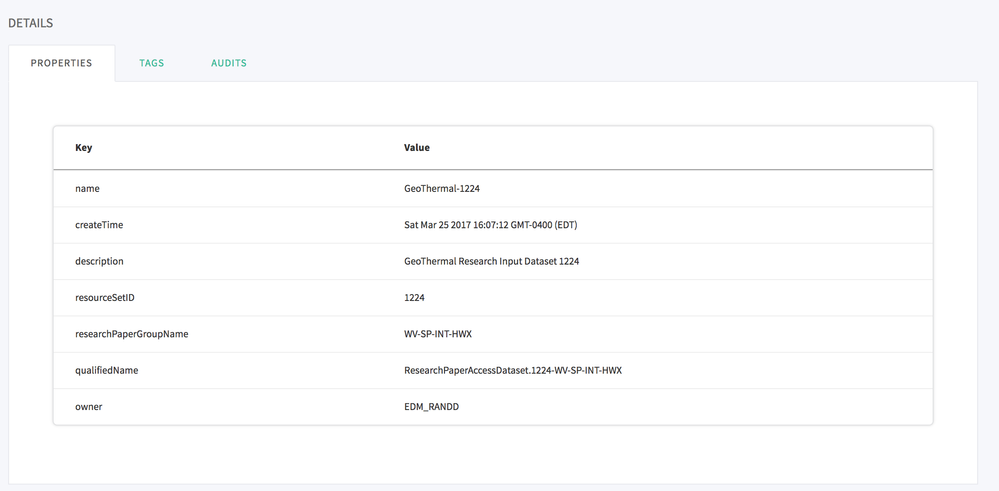The height and width of the screenshot is (491, 999).
Task: Click the DETAILS section heading
Action: tap(31, 22)
